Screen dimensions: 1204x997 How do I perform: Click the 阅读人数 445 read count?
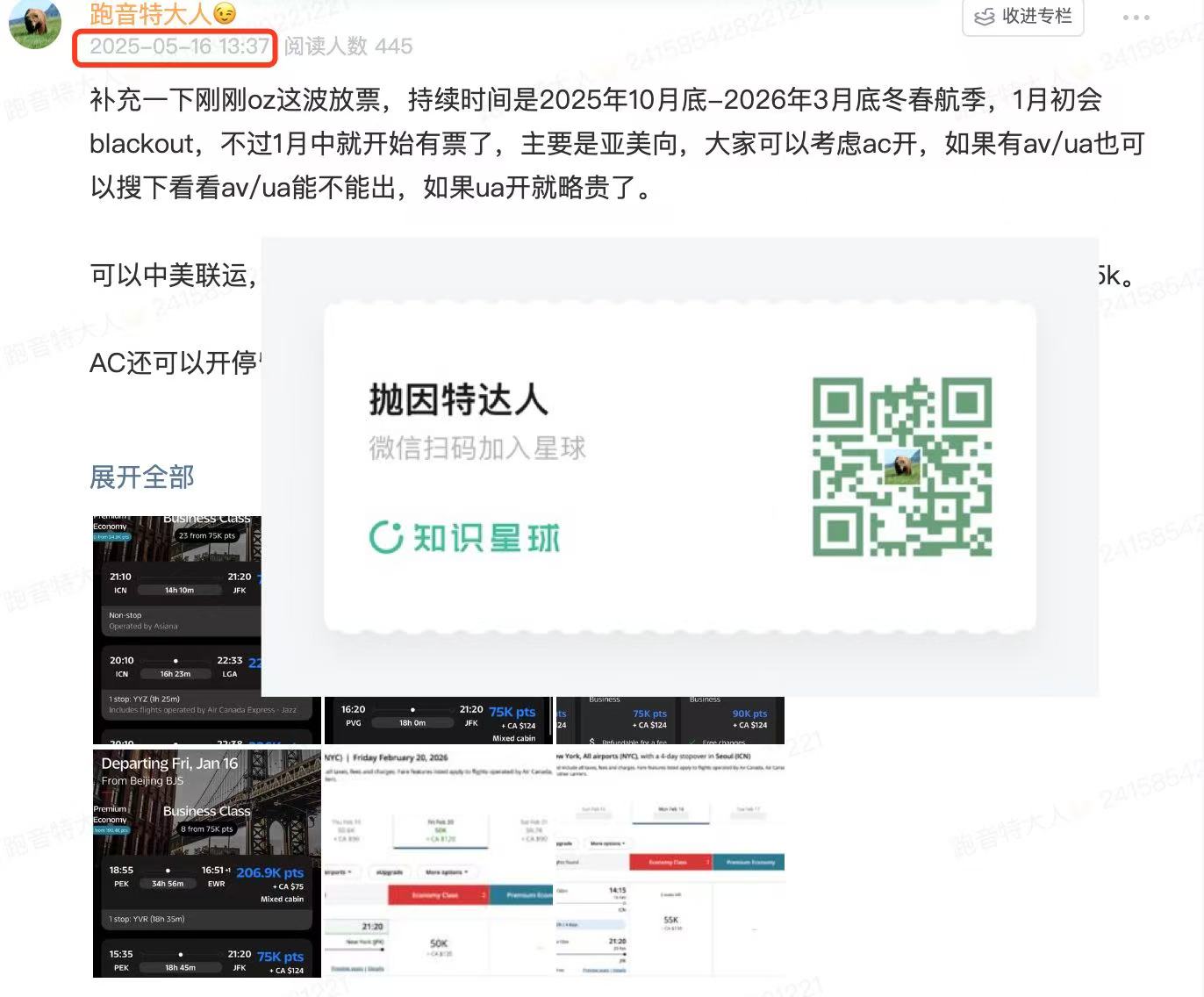(x=348, y=47)
